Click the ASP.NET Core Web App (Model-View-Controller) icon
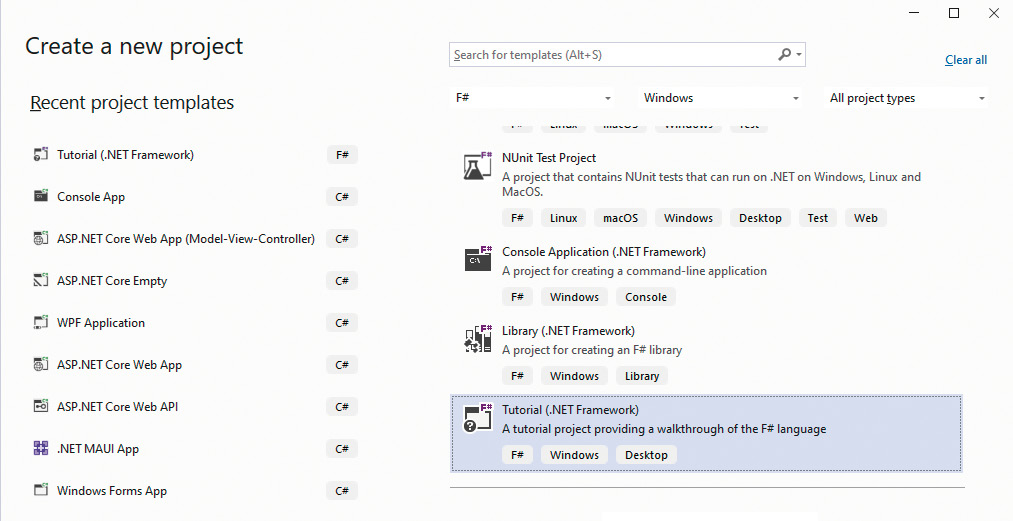 [41, 238]
